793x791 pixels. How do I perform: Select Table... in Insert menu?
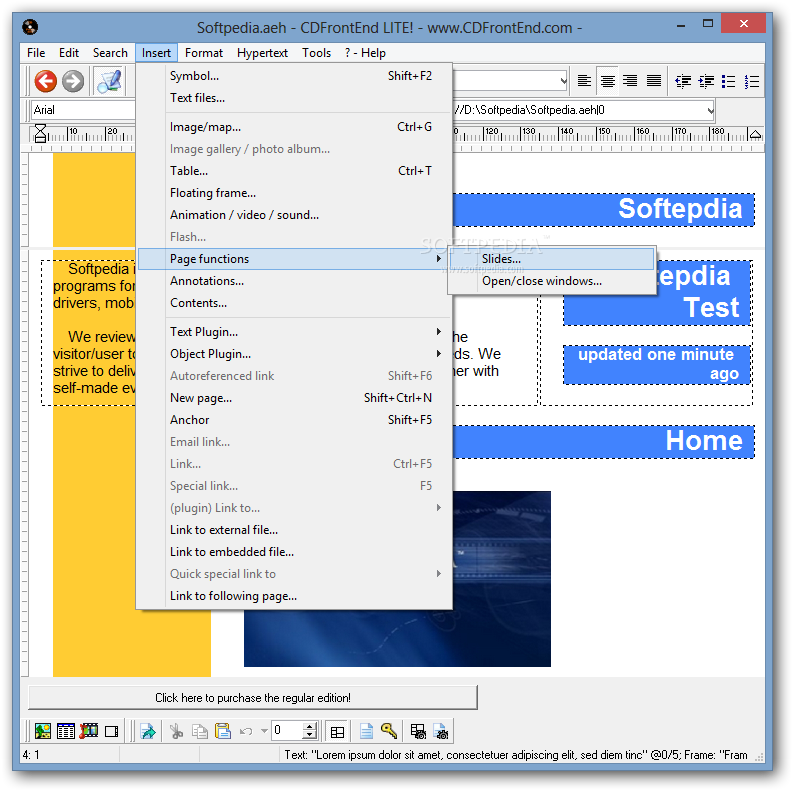pyautogui.click(x=294, y=171)
